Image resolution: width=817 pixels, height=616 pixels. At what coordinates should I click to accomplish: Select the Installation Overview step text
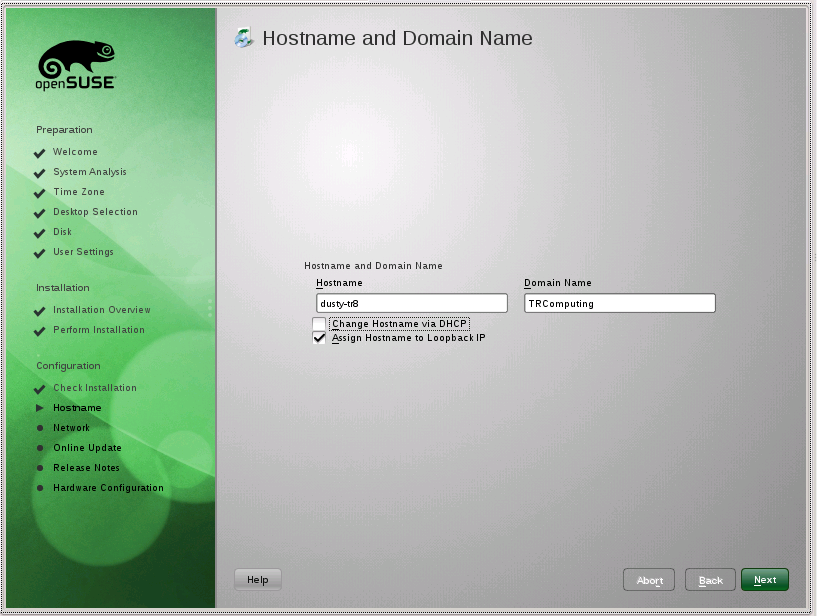point(102,310)
